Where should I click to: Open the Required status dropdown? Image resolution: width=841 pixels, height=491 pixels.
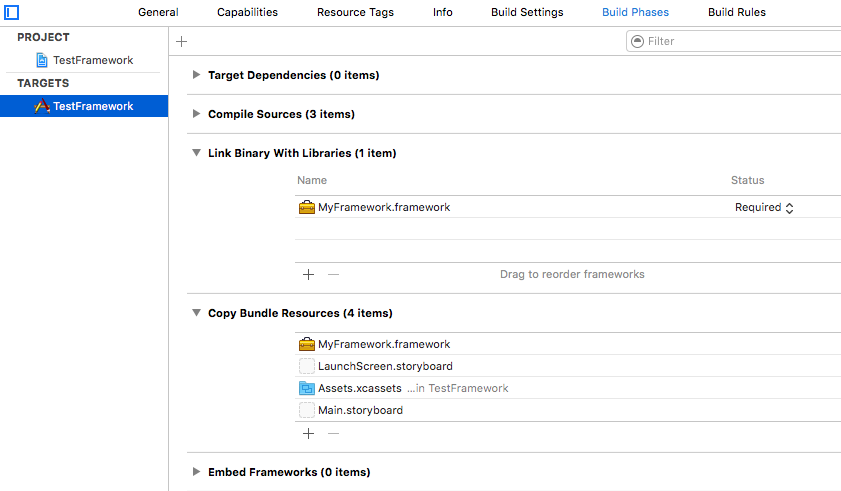pyautogui.click(x=765, y=207)
